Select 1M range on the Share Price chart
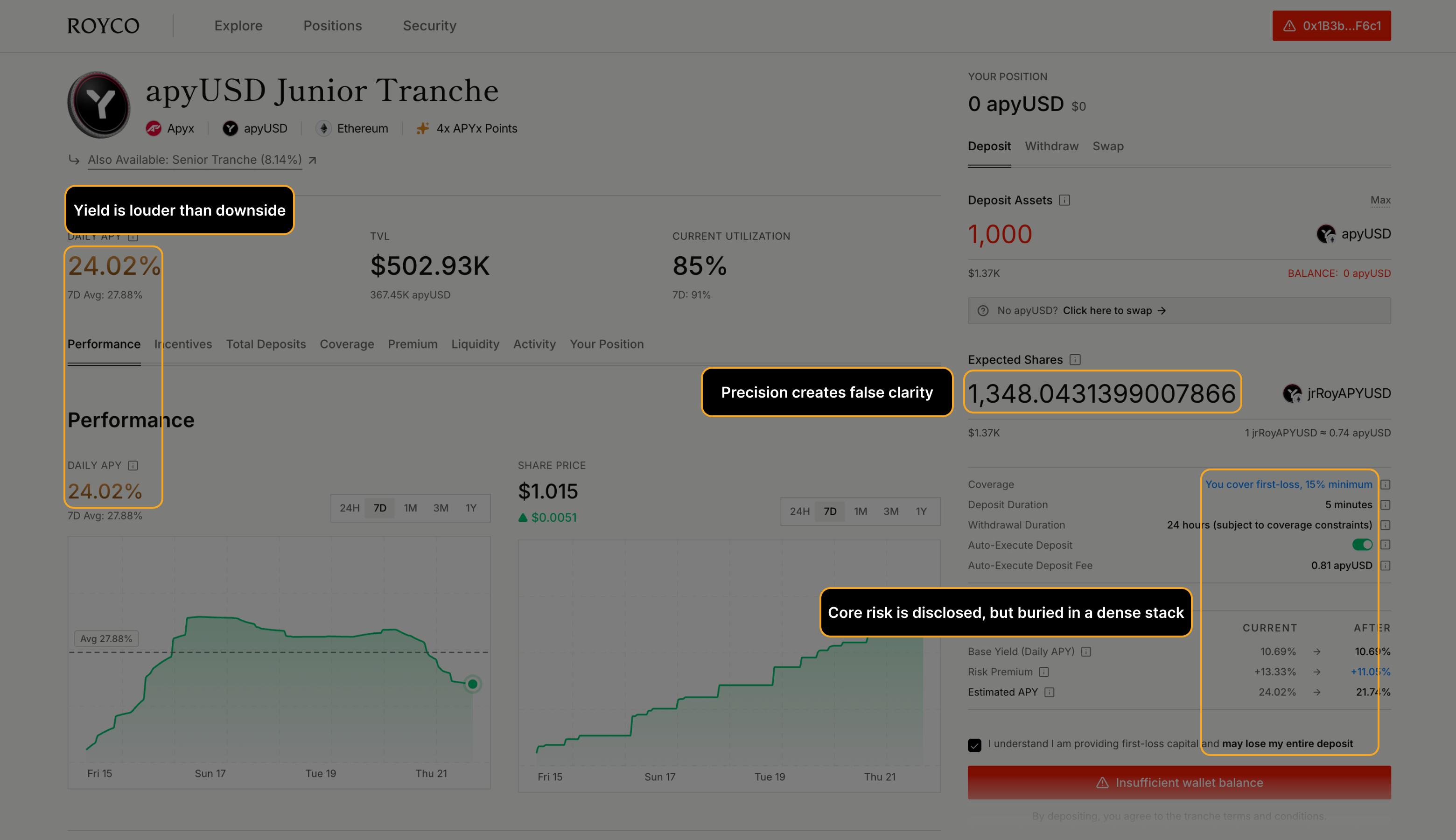 pyautogui.click(x=861, y=512)
